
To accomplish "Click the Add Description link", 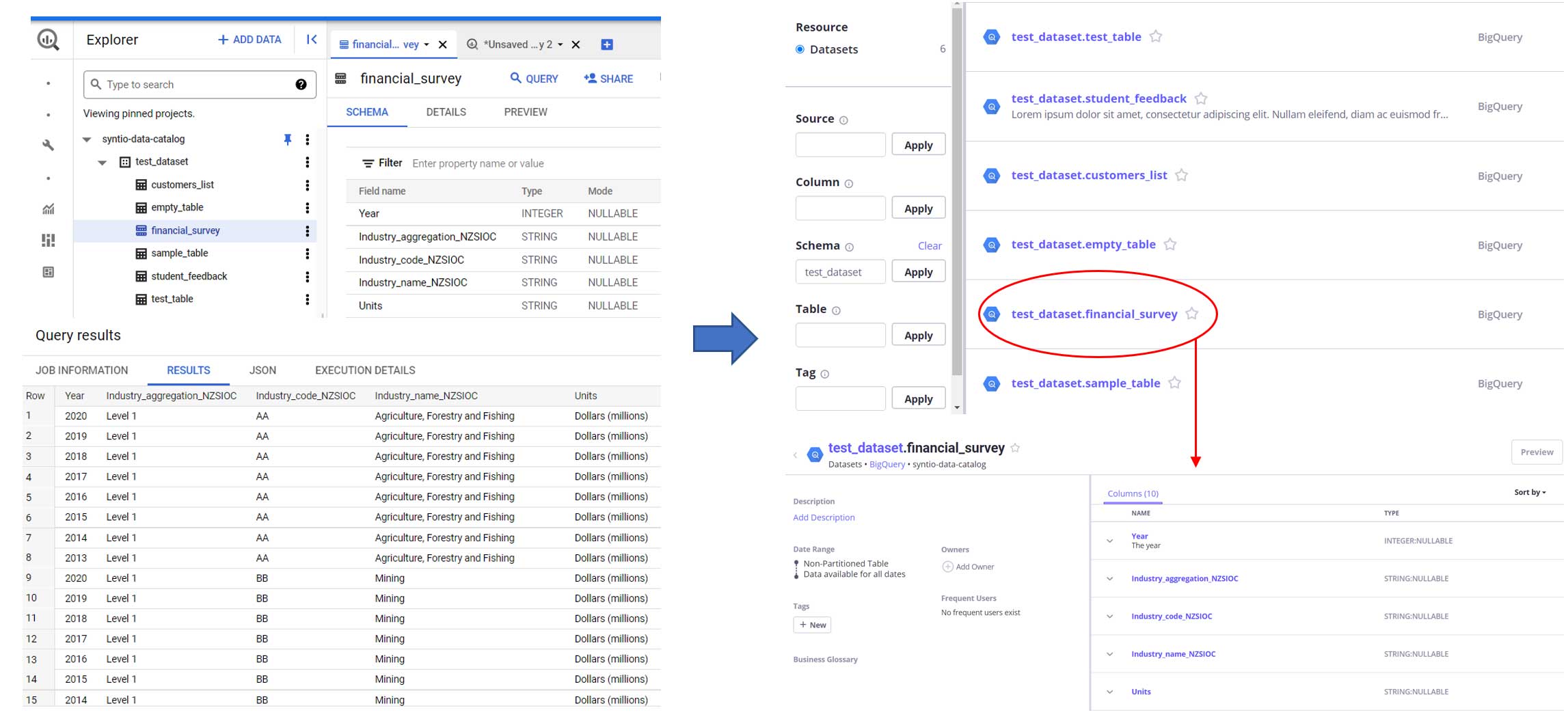I will tap(824, 517).
